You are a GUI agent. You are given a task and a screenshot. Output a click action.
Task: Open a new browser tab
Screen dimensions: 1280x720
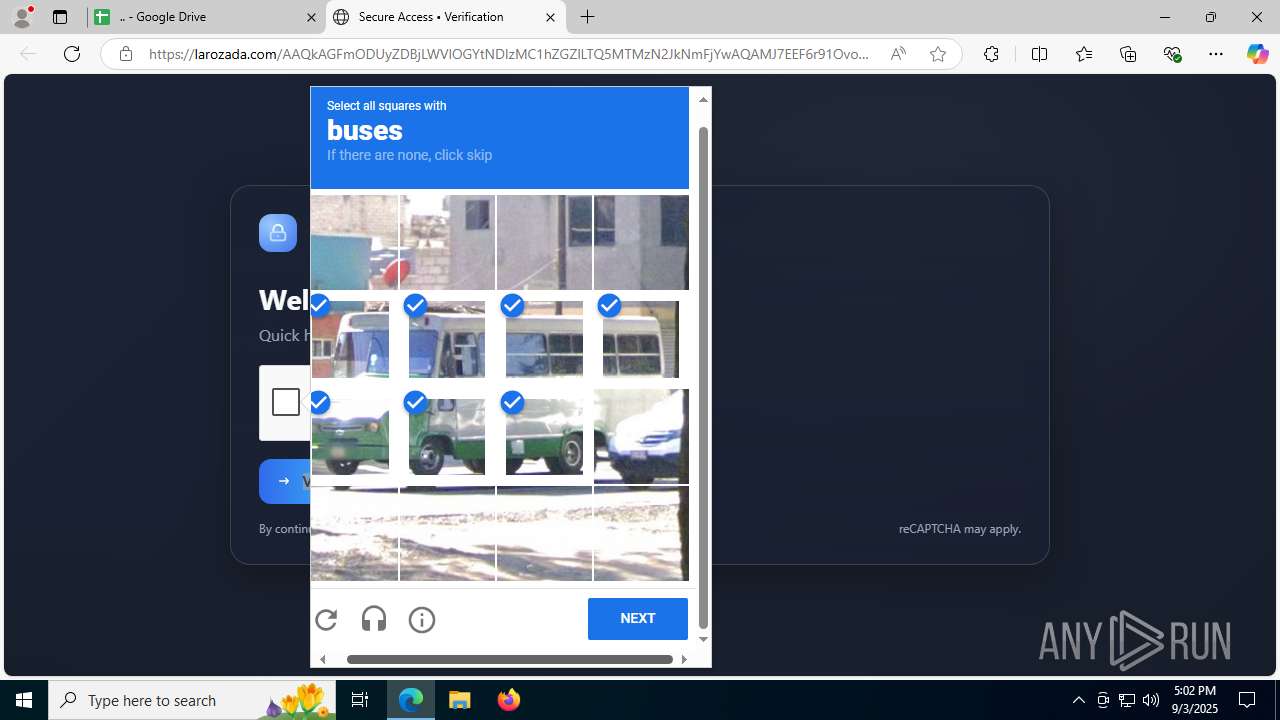(x=588, y=17)
